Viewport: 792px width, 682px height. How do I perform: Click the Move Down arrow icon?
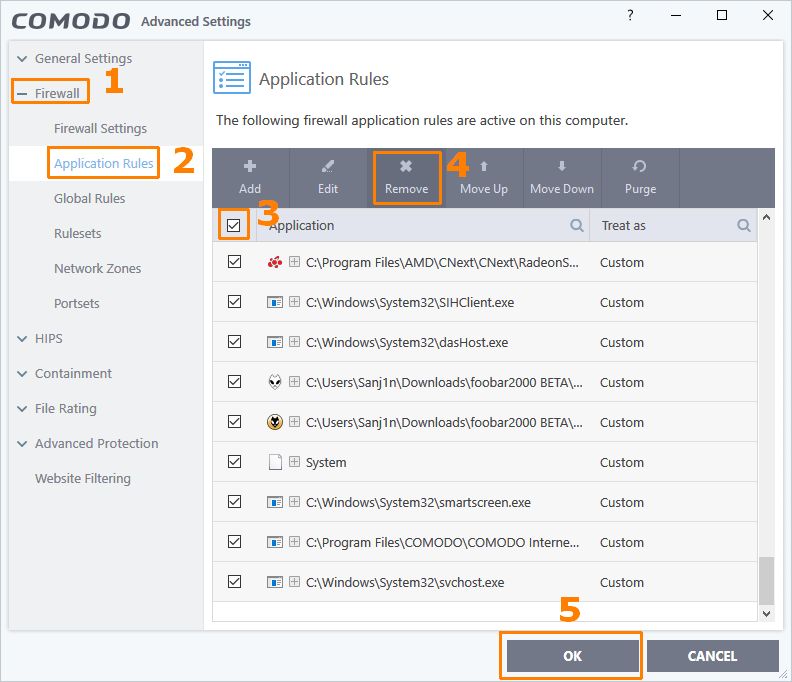click(562, 166)
